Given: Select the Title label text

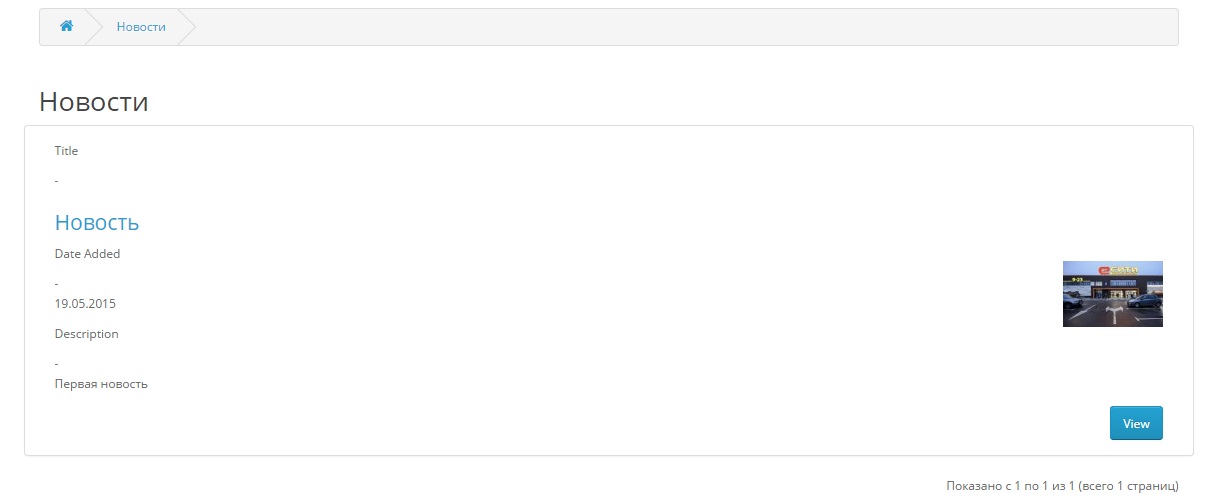Looking at the screenshot, I should [x=66, y=151].
